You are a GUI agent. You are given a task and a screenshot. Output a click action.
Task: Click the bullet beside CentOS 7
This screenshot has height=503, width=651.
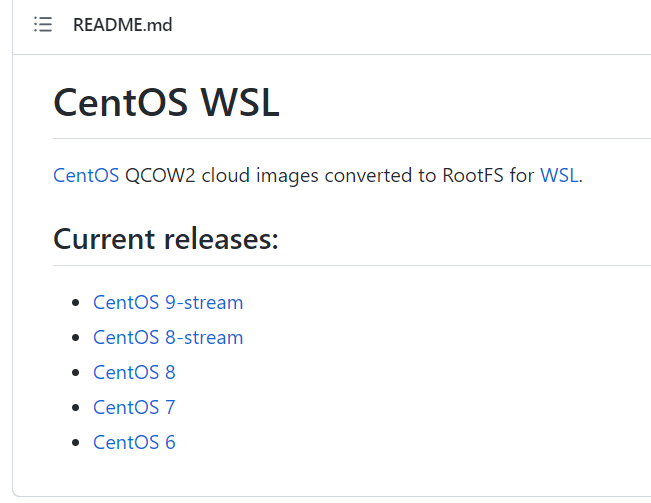pos(76,408)
